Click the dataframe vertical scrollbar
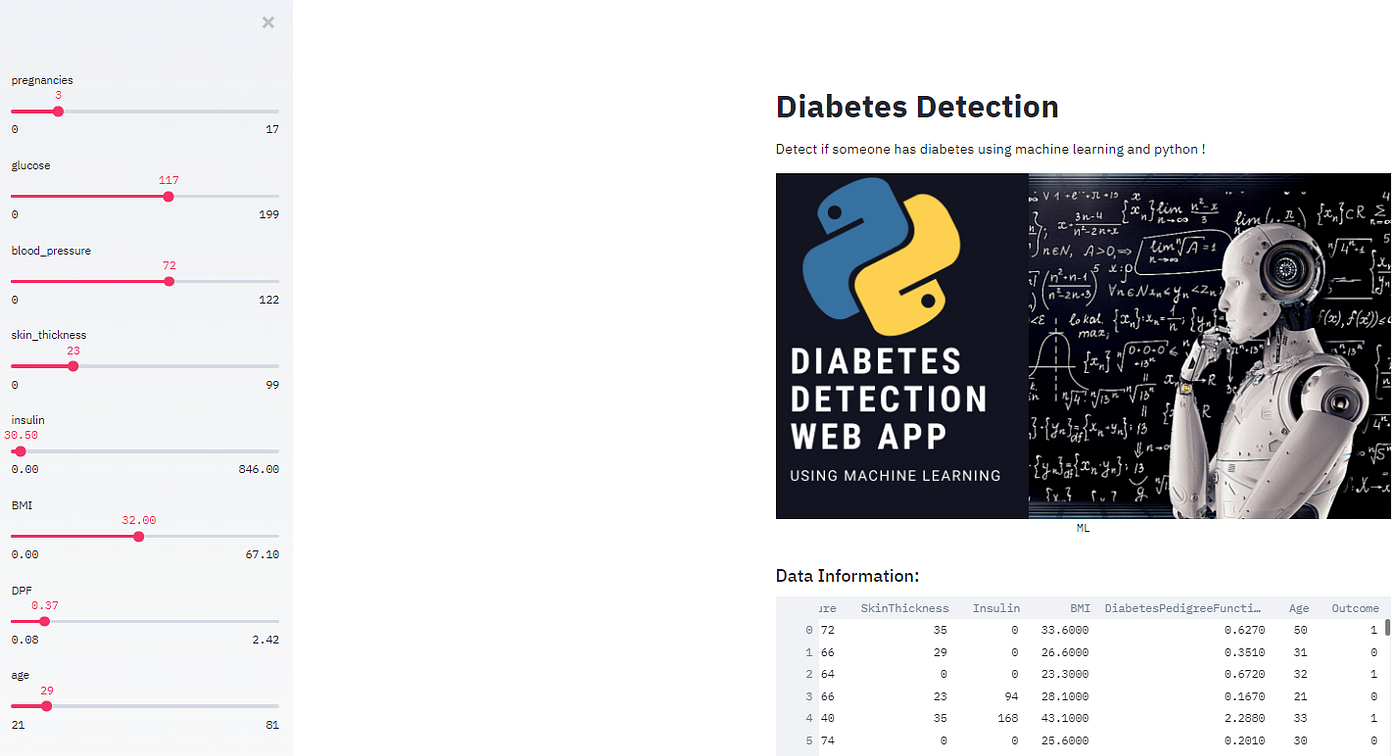Screen dimensions: 1400x756 [1385, 630]
